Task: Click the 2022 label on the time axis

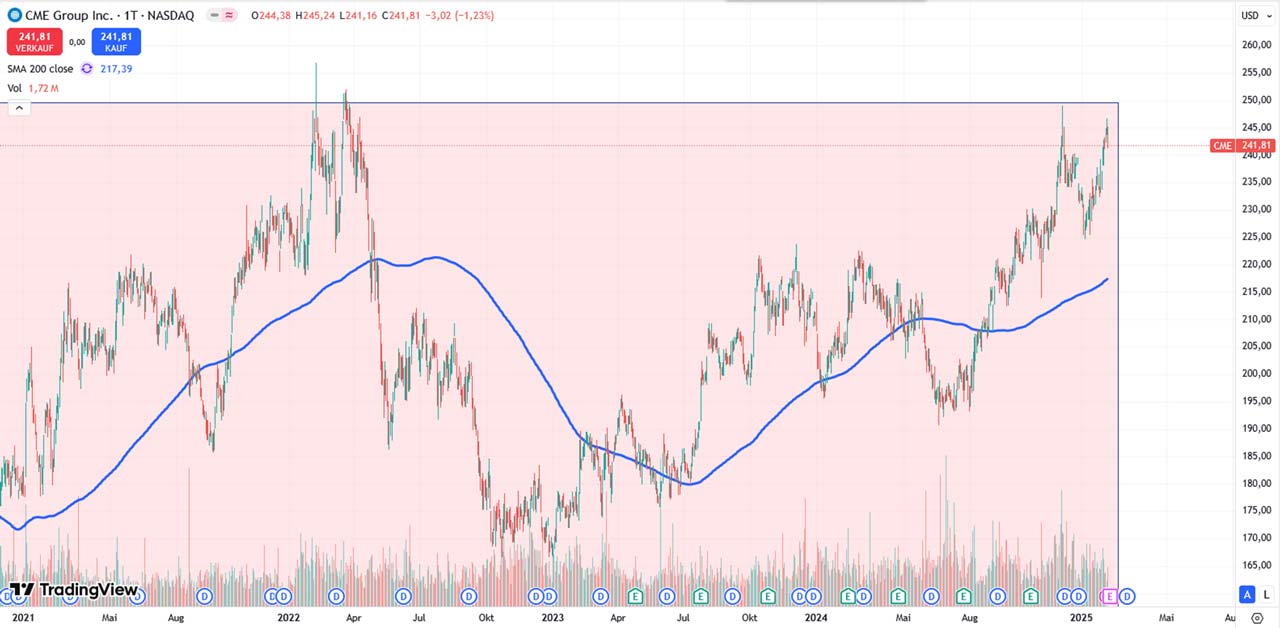Action: (289, 619)
